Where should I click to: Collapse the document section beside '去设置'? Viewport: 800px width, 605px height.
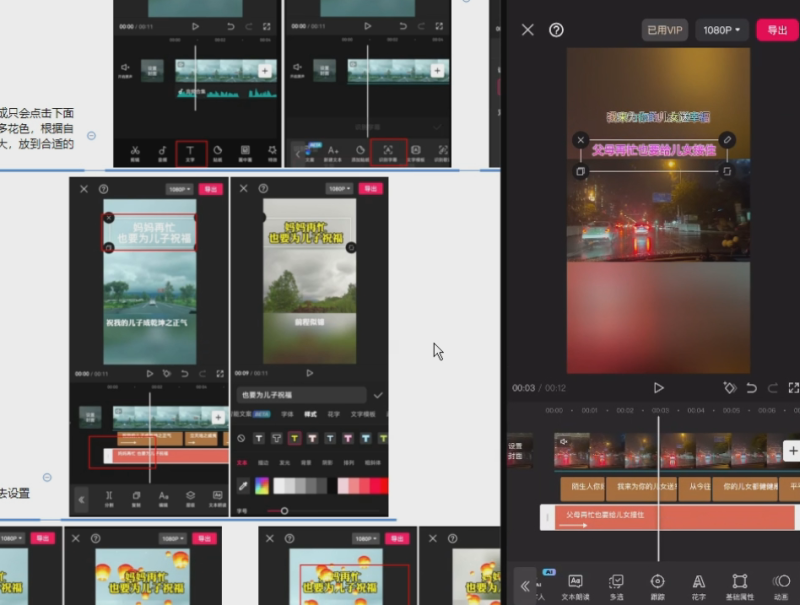(x=47, y=478)
